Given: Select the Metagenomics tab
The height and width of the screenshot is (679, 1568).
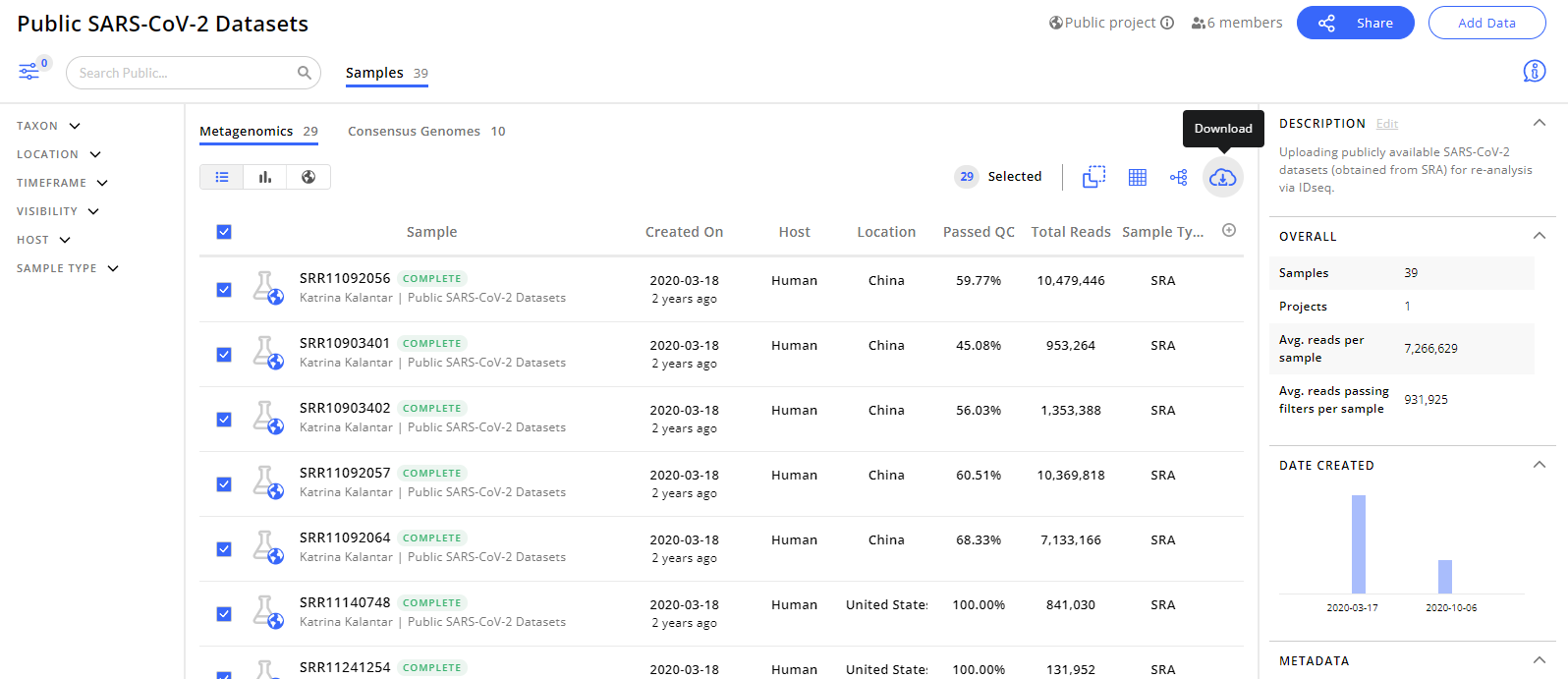Looking at the screenshot, I should [258, 131].
